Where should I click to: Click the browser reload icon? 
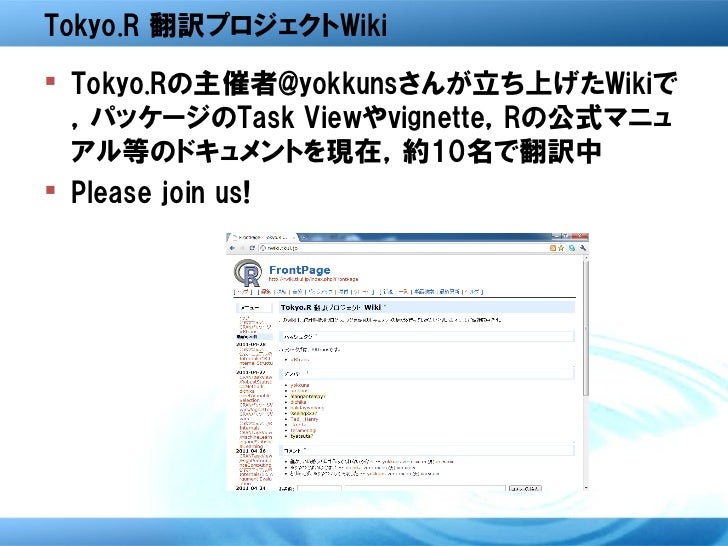(253, 248)
